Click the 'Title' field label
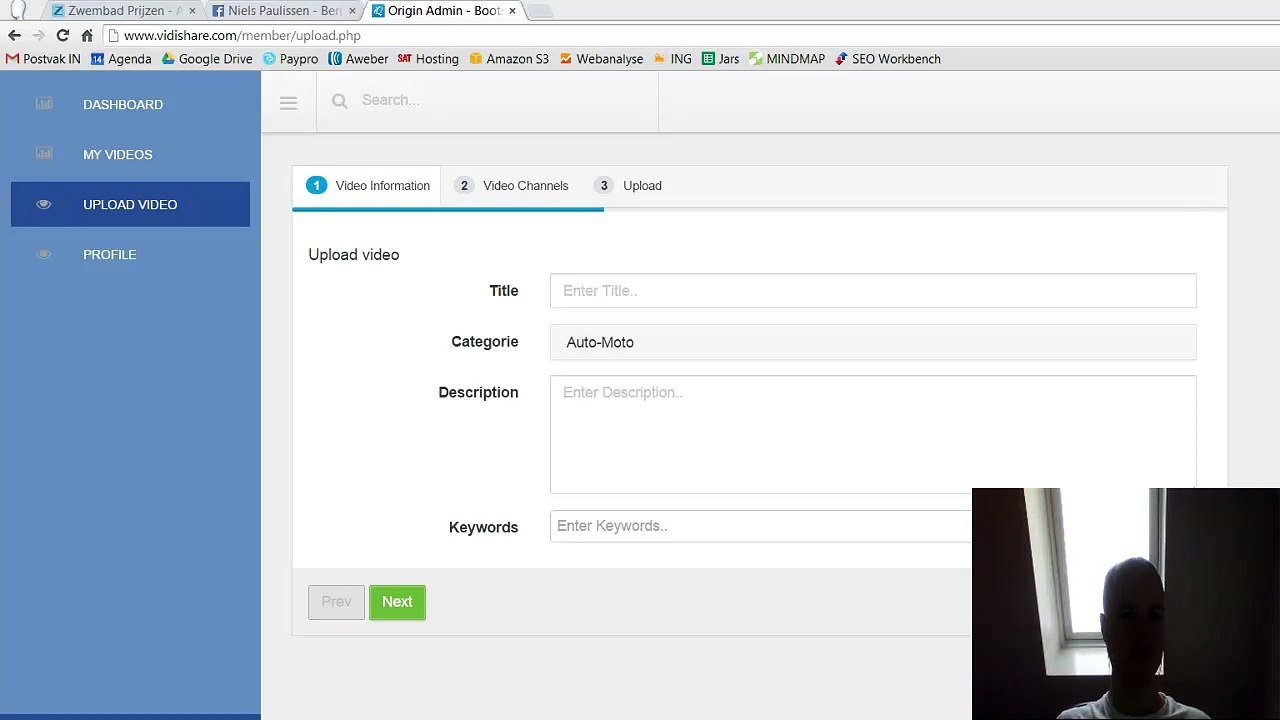This screenshot has height=720, width=1280. point(504,291)
